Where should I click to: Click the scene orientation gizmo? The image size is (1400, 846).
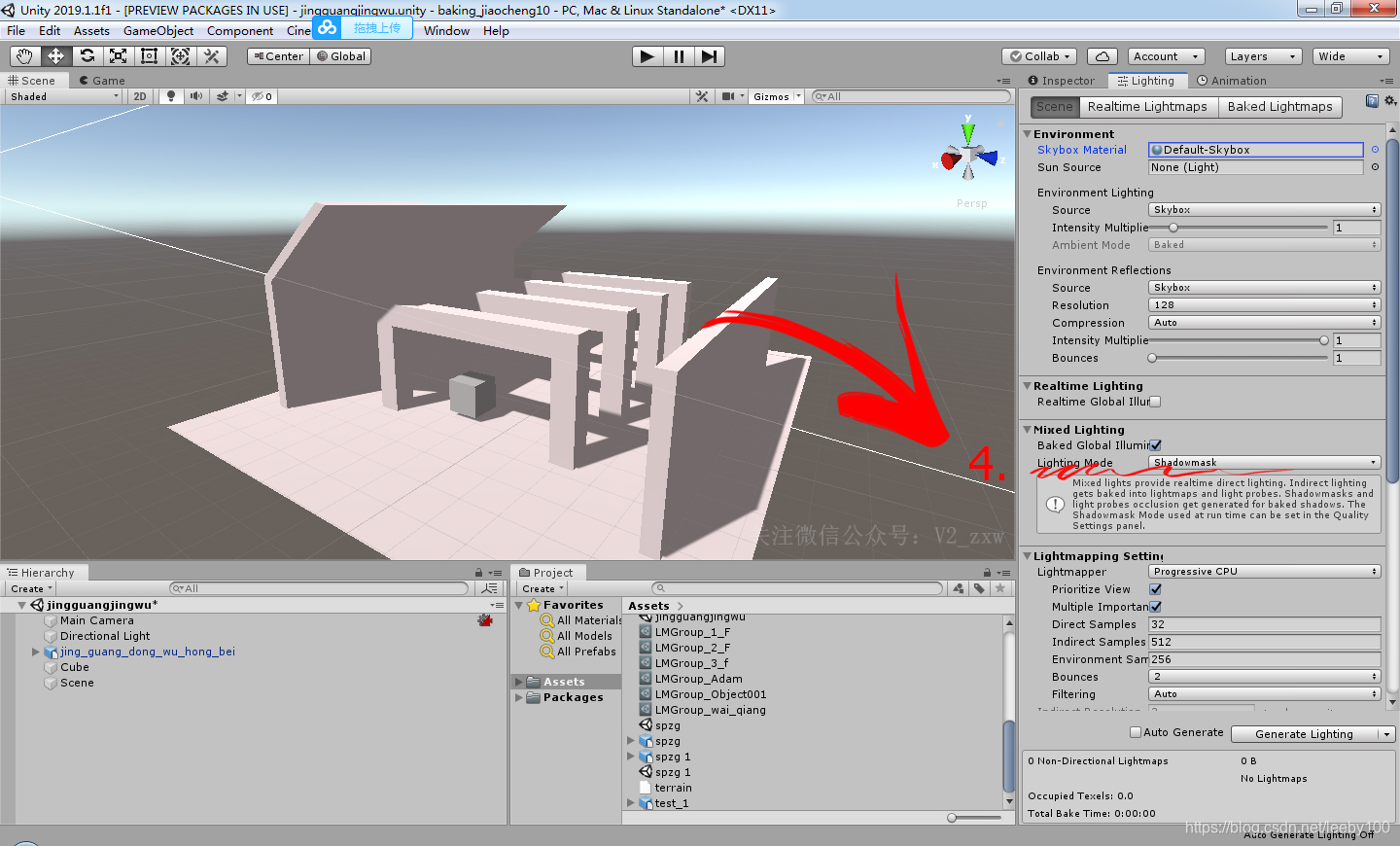(968, 152)
